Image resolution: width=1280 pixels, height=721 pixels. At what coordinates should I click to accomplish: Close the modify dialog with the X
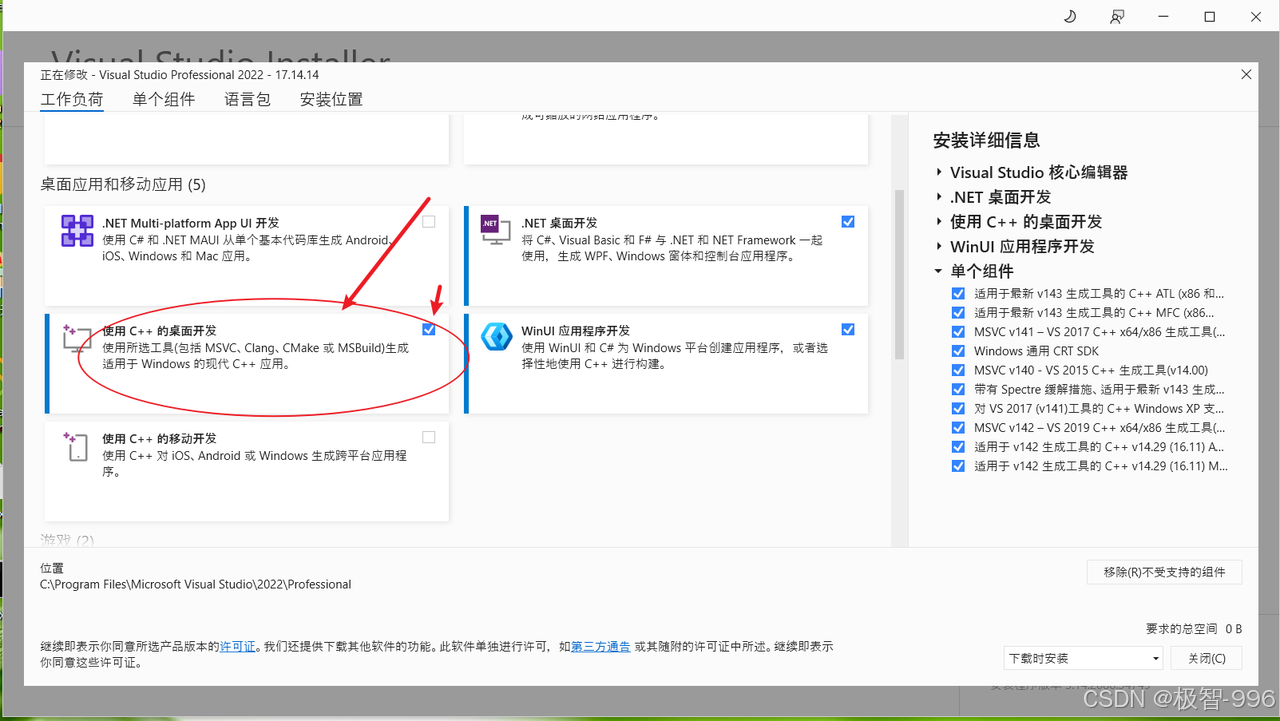(1246, 75)
